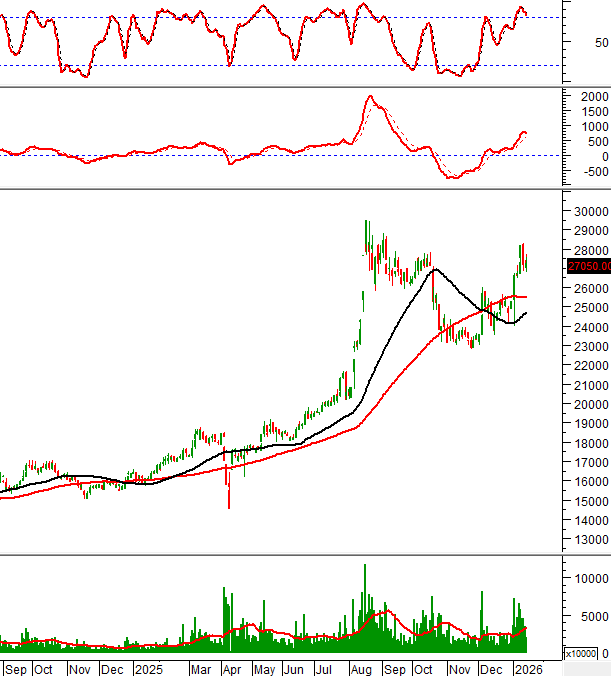Select the 2026 marker on the time axis
Viewport: 611px width, 676px height.
pos(529,668)
